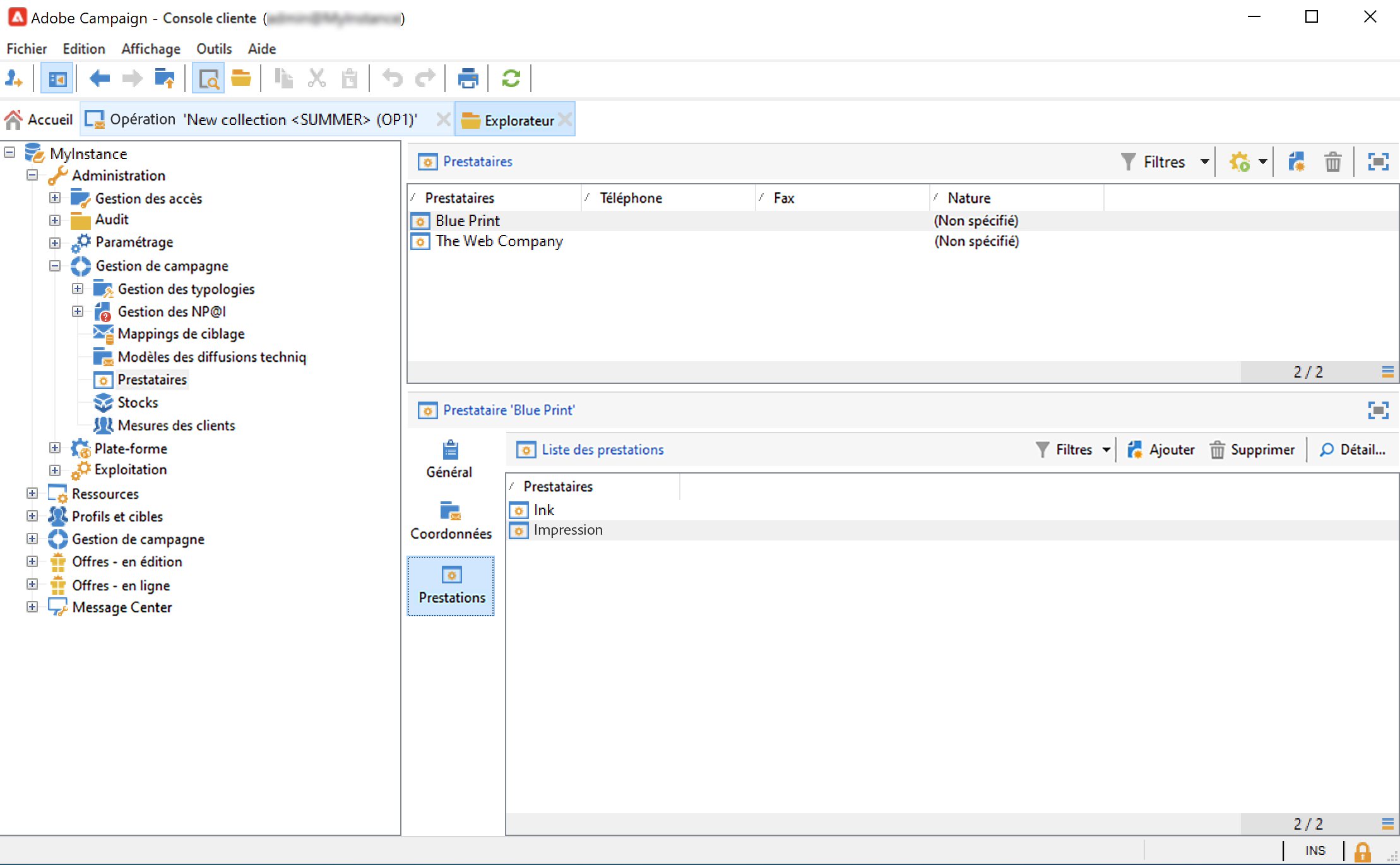Click the trash delete icon in Prestataires list

1332,162
